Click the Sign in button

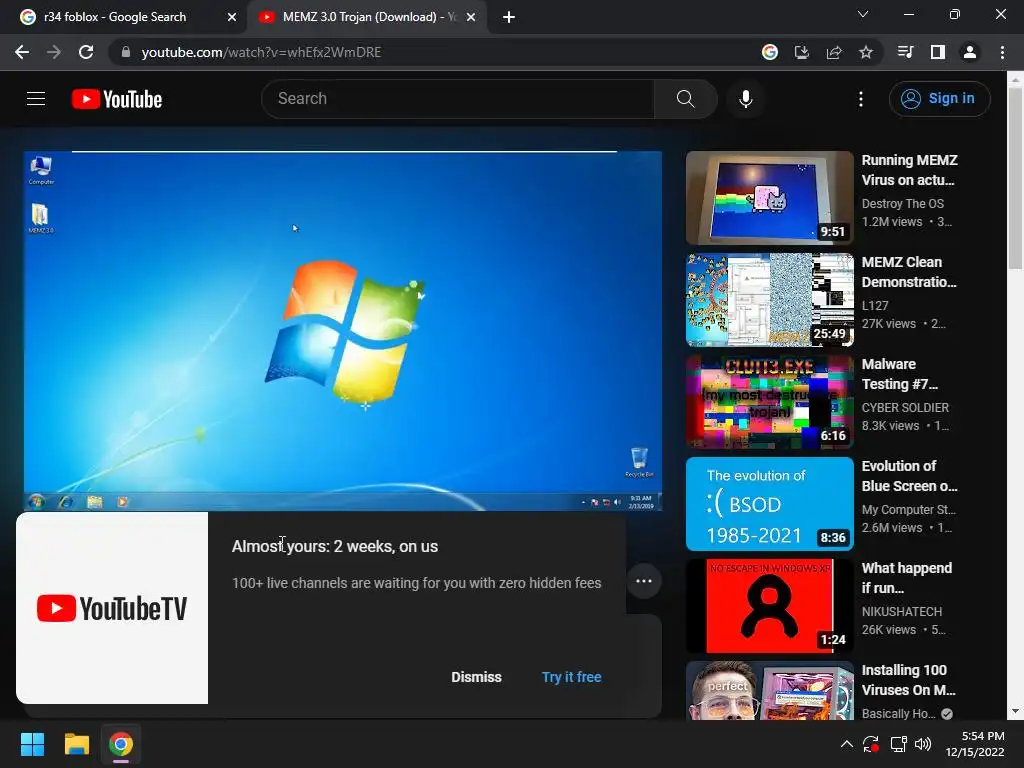click(x=939, y=99)
